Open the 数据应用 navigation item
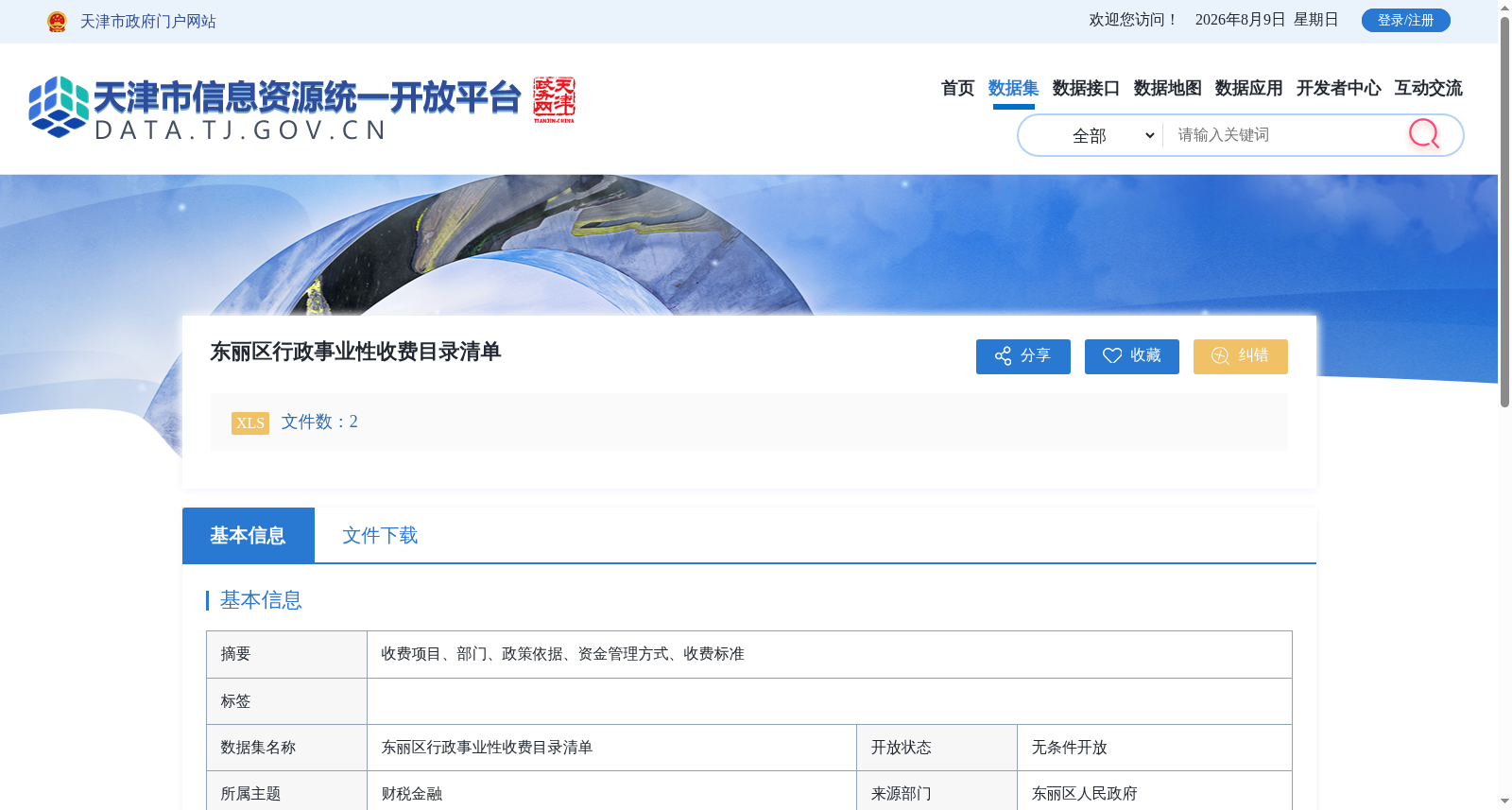Screen dimensions: 1512x810 pyautogui.click(x=1248, y=88)
